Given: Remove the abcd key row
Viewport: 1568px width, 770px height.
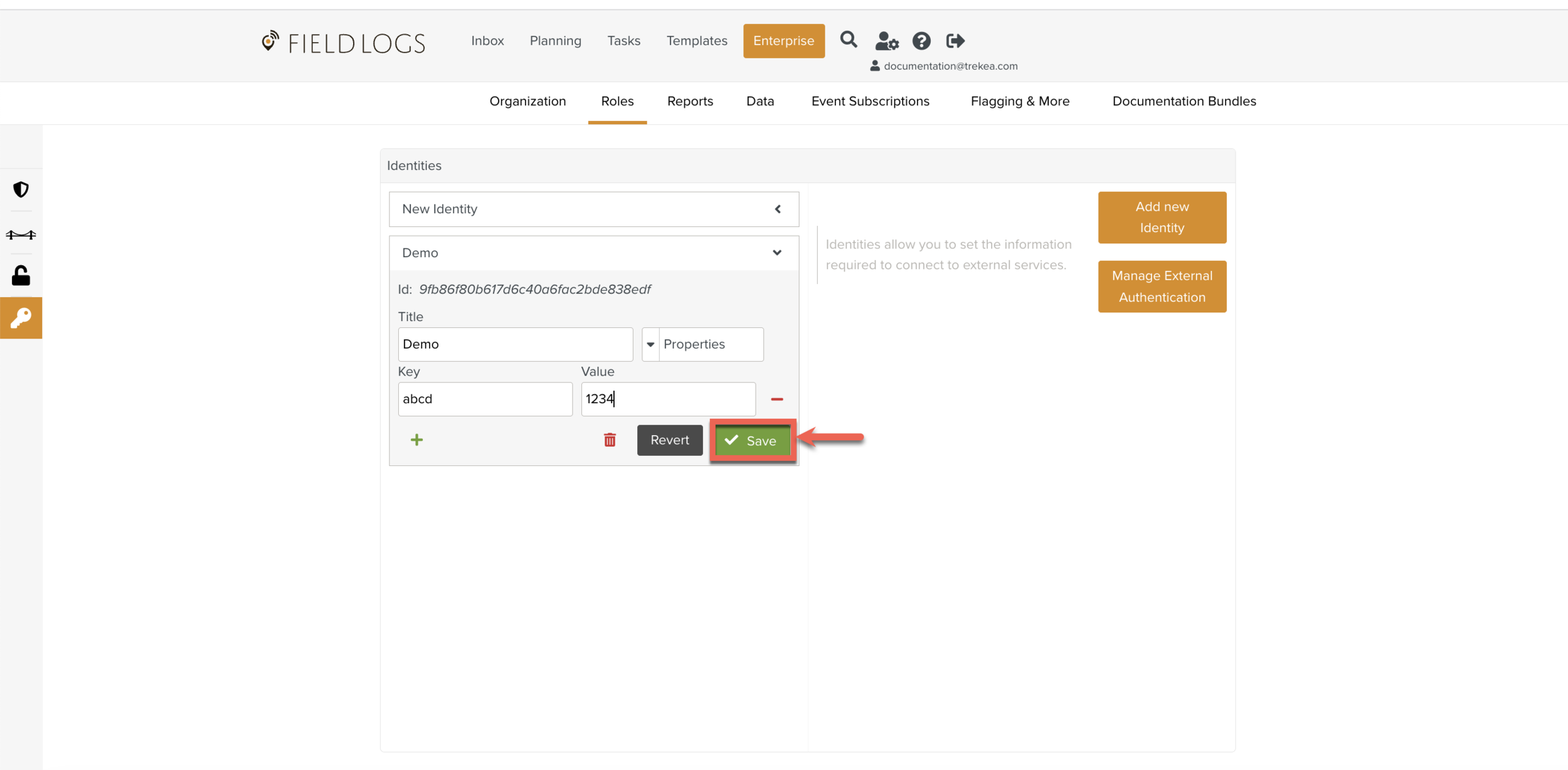Looking at the screenshot, I should (x=776, y=399).
